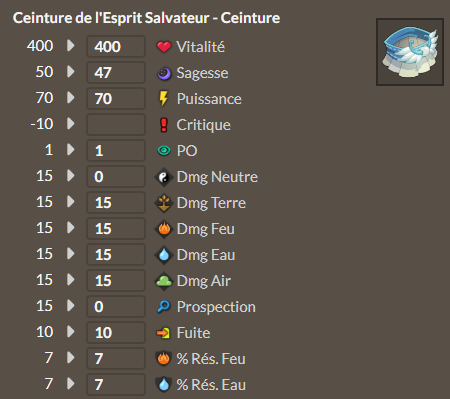This screenshot has height=399, width=450.
Task: Click the green cloud Dmg Air icon
Action: tap(164, 281)
